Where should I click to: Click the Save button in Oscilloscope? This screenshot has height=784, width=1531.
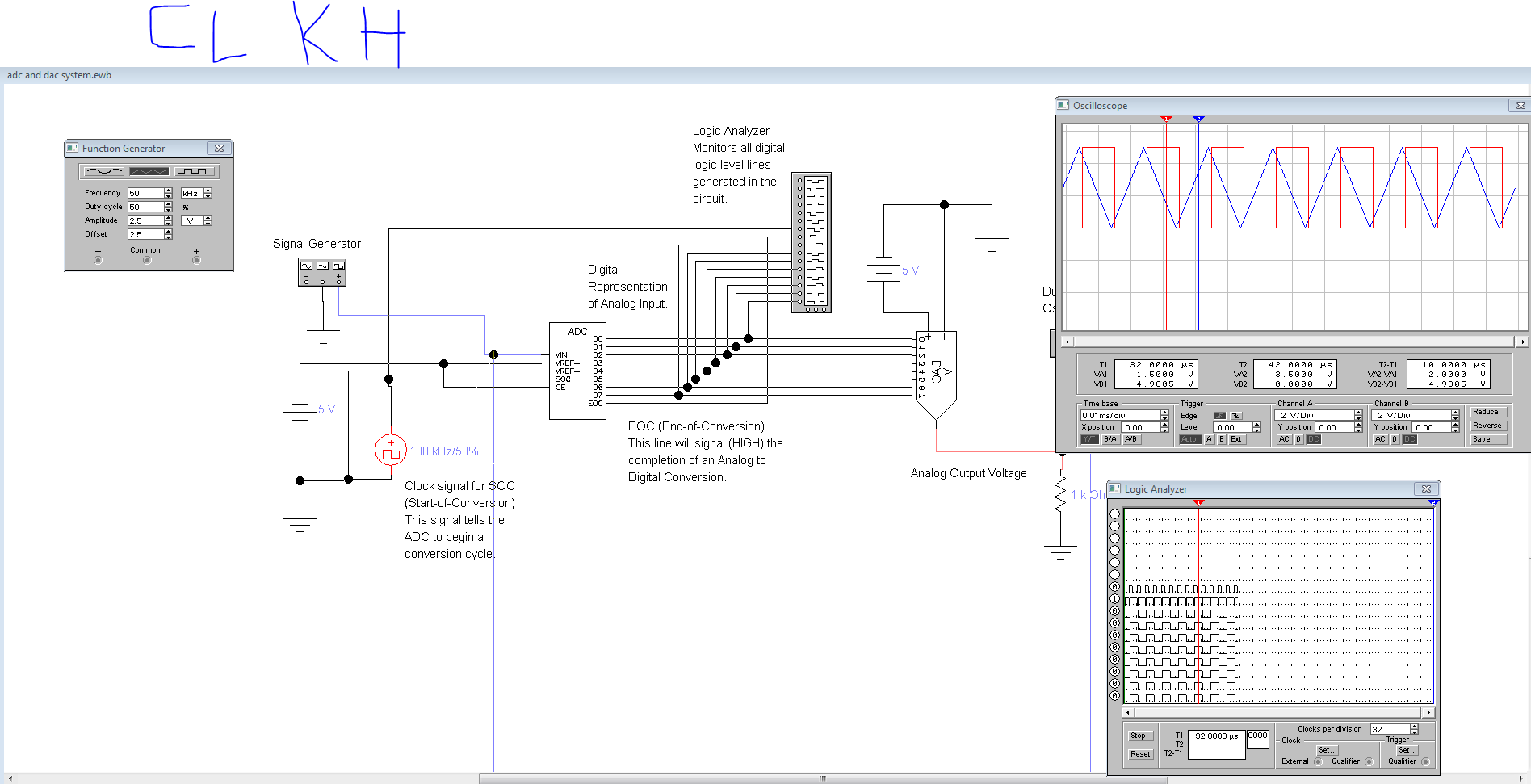pyautogui.click(x=1488, y=439)
